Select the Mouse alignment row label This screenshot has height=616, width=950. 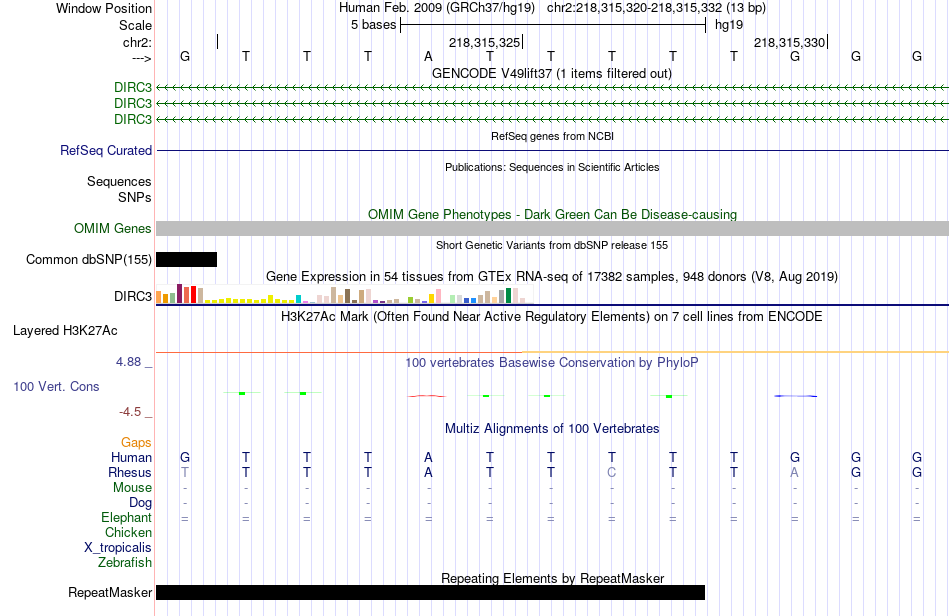[x=133, y=488]
